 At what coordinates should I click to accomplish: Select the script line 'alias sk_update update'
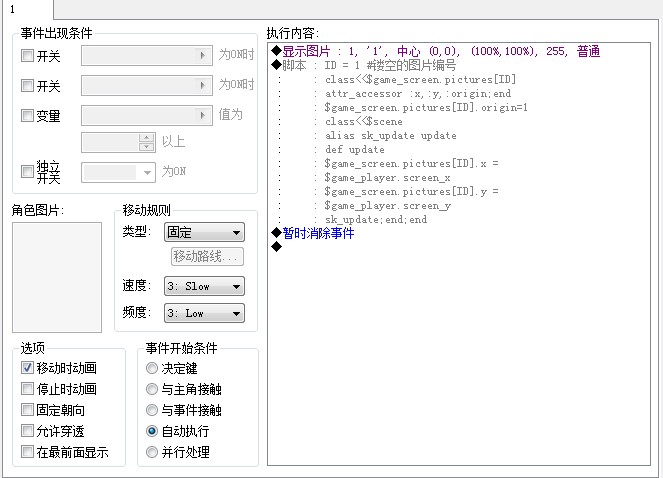[x=391, y=135]
